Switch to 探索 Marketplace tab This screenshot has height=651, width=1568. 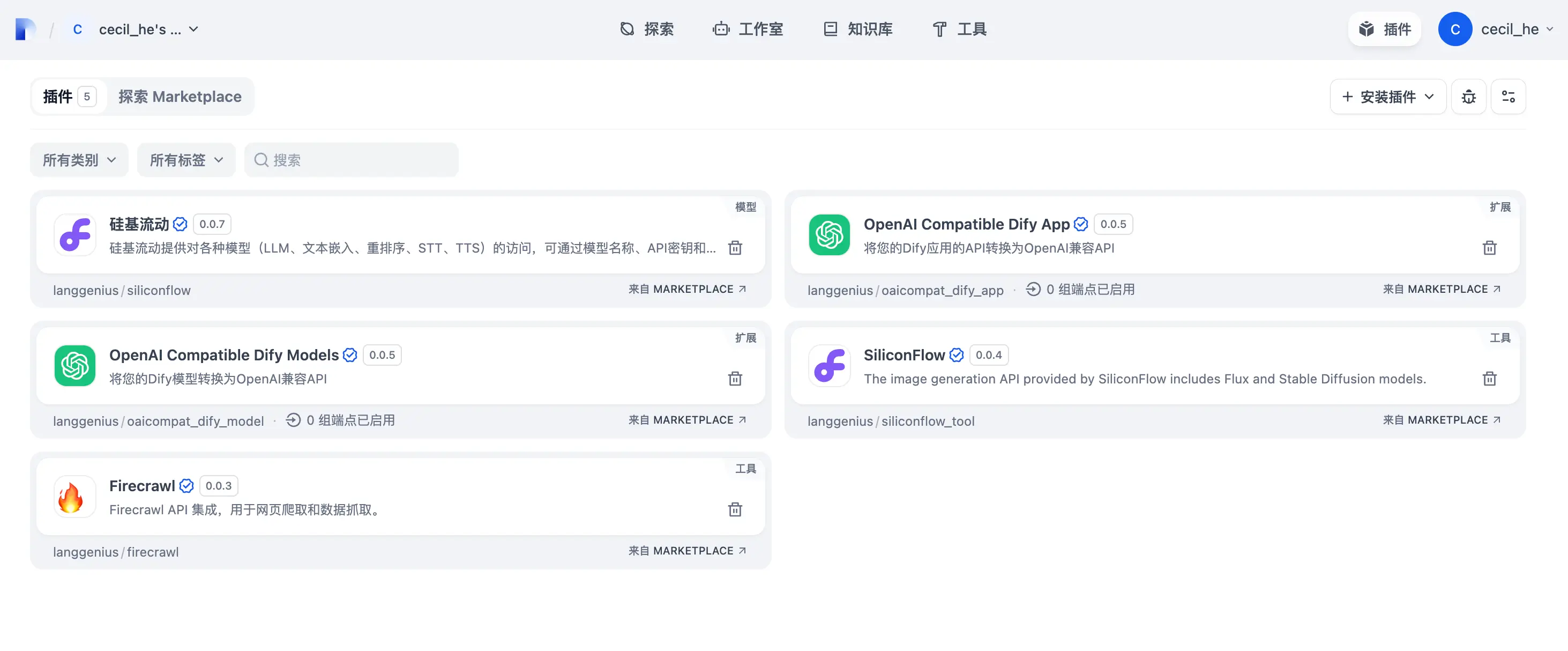(x=180, y=97)
